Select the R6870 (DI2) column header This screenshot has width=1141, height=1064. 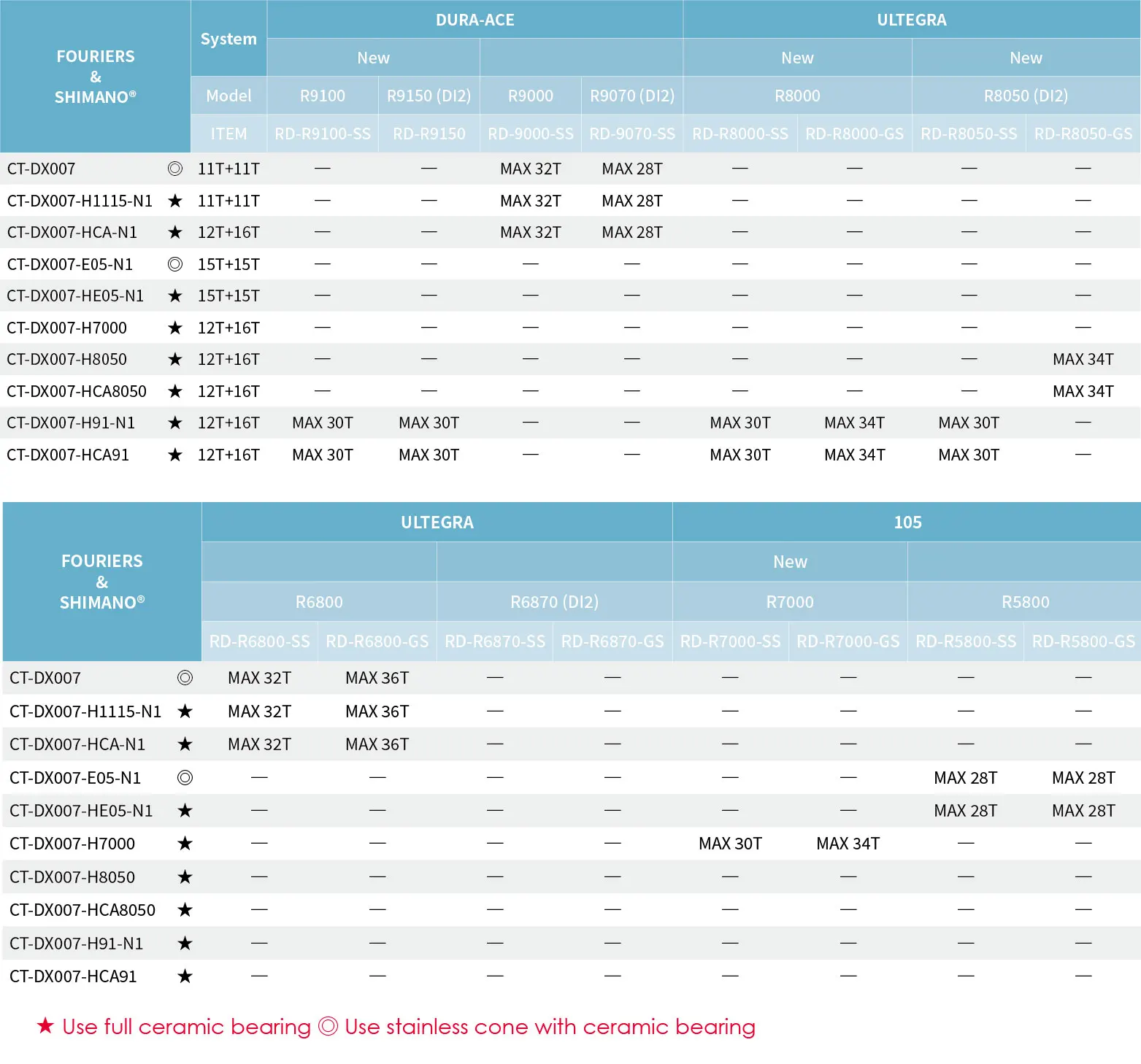point(553,601)
